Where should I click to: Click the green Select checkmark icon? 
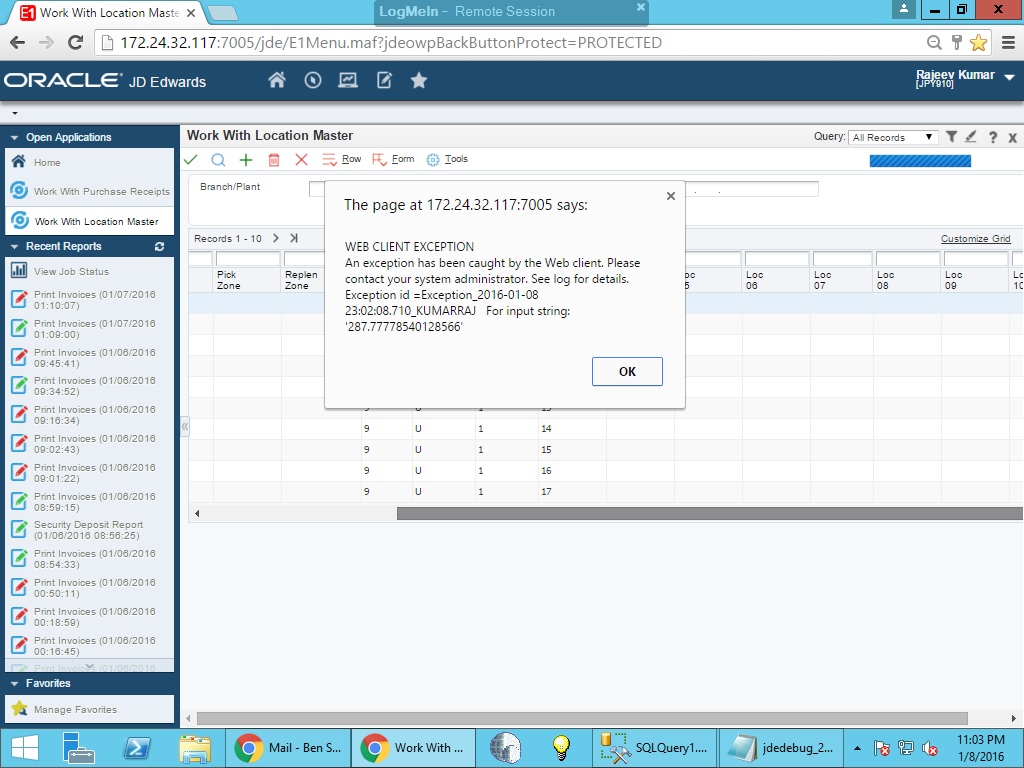[191, 159]
